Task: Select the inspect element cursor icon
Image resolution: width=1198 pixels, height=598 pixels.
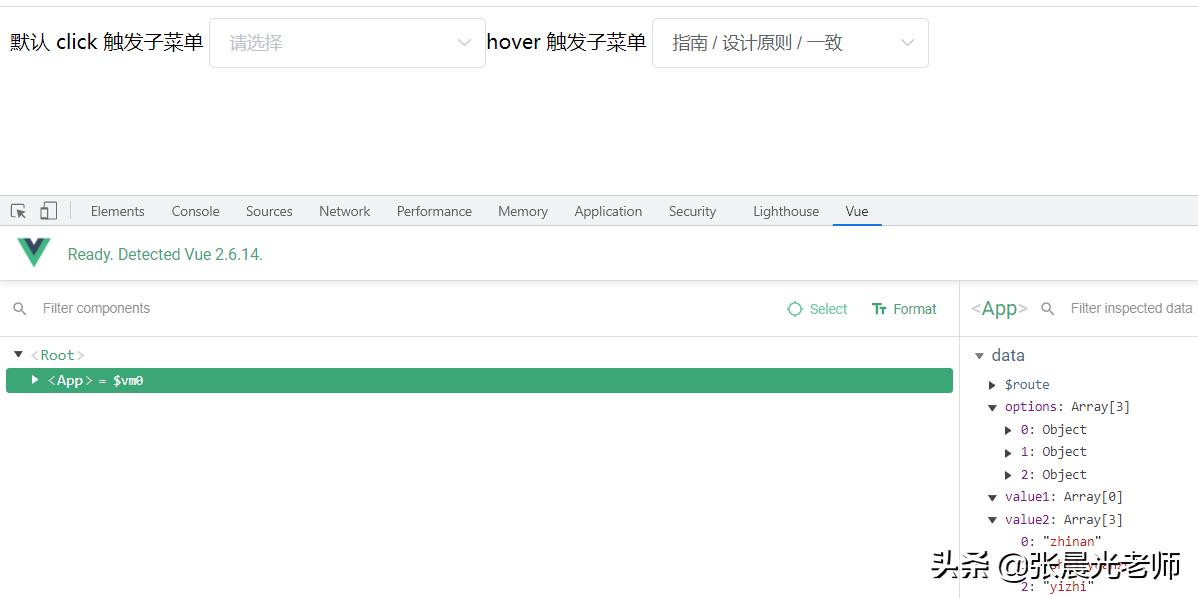Action: [17, 210]
